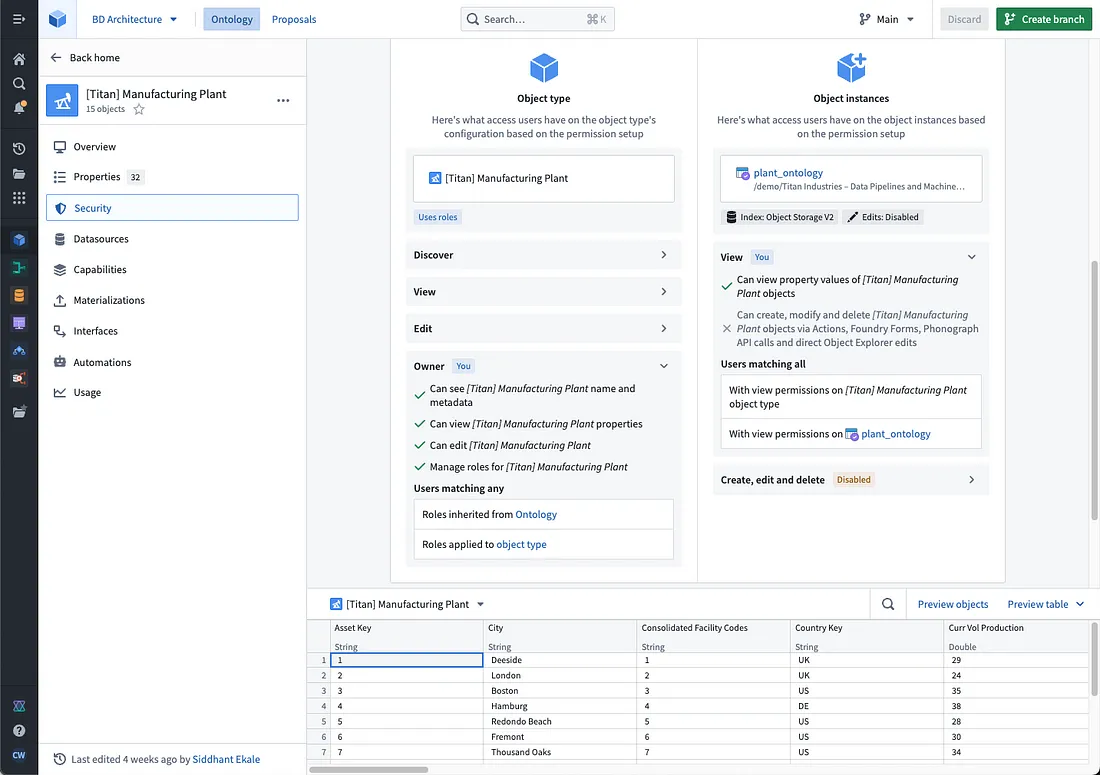Click the search magnifier icon in preview panel
This screenshot has width=1100, height=775.
(887, 604)
